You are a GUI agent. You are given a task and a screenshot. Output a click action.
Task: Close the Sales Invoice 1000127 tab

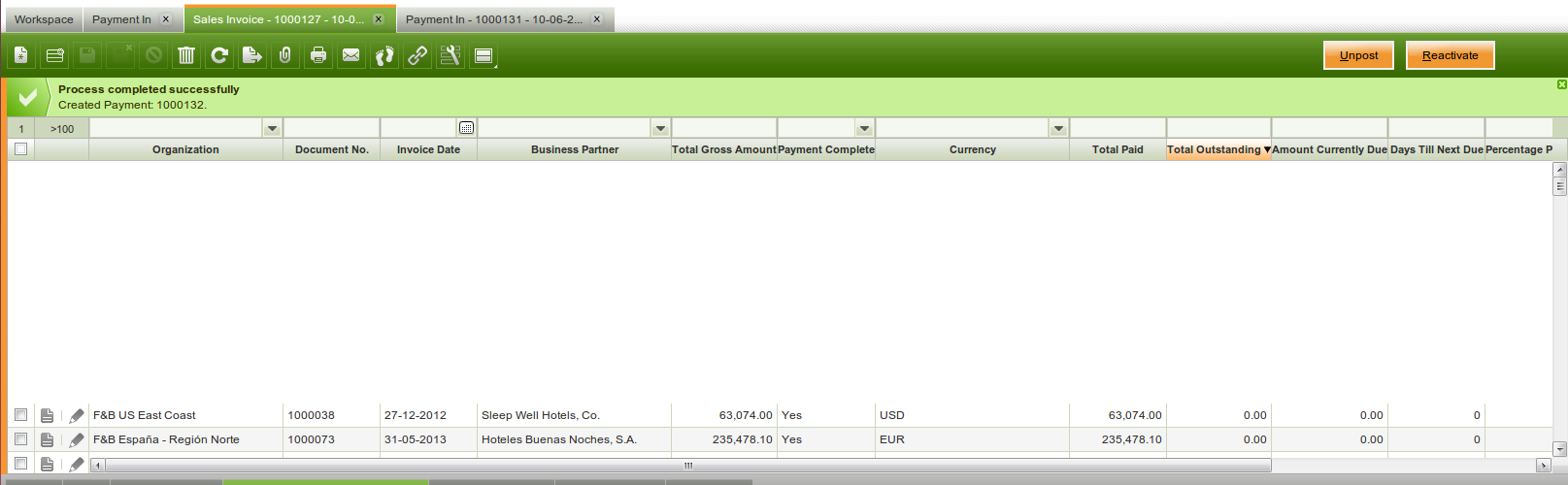[x=379, y=19]
